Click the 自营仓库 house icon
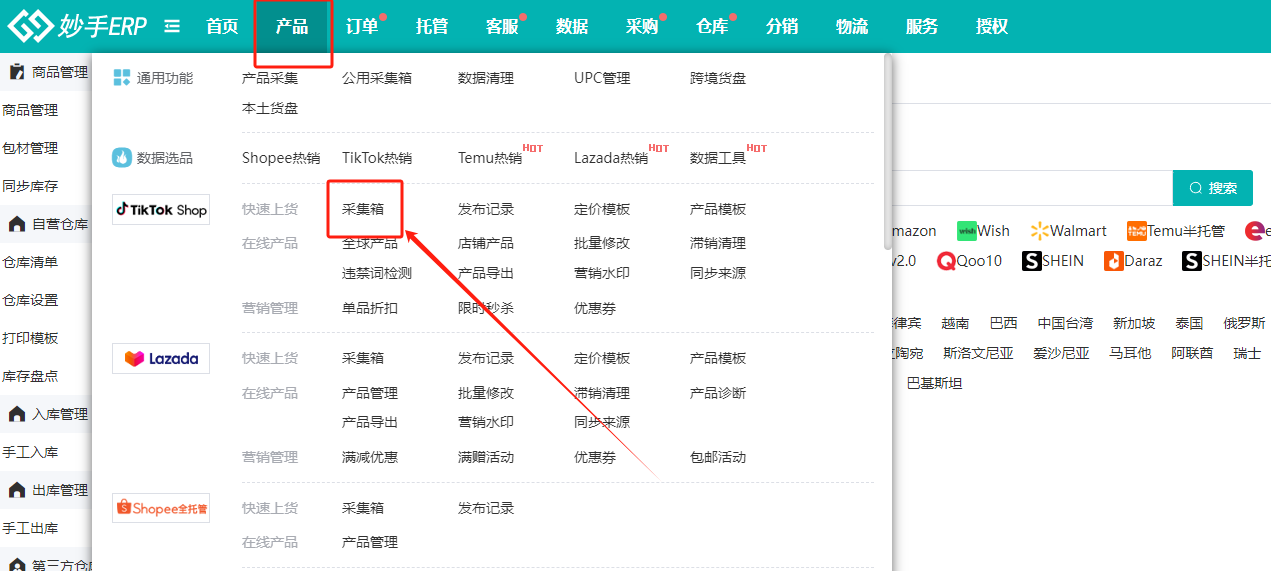 coord(16,224)
